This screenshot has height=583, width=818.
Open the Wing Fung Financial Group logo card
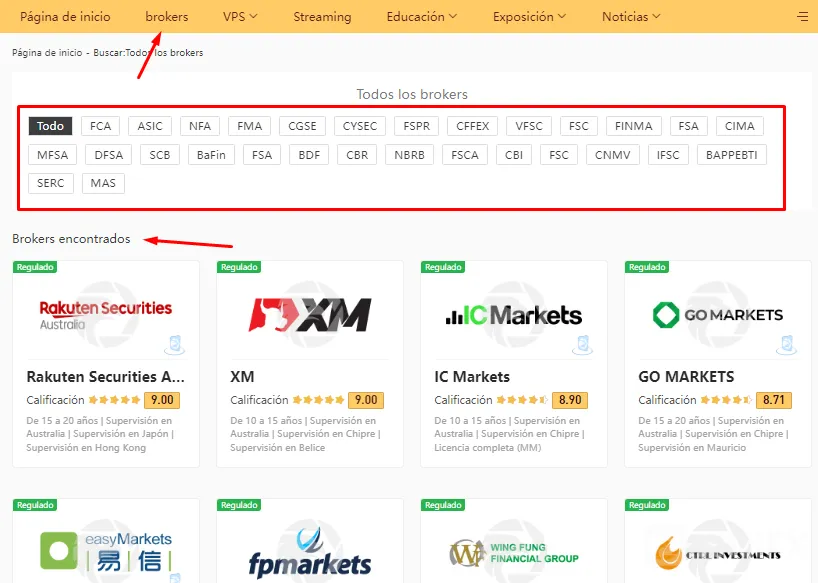click(x=514, y=553)
